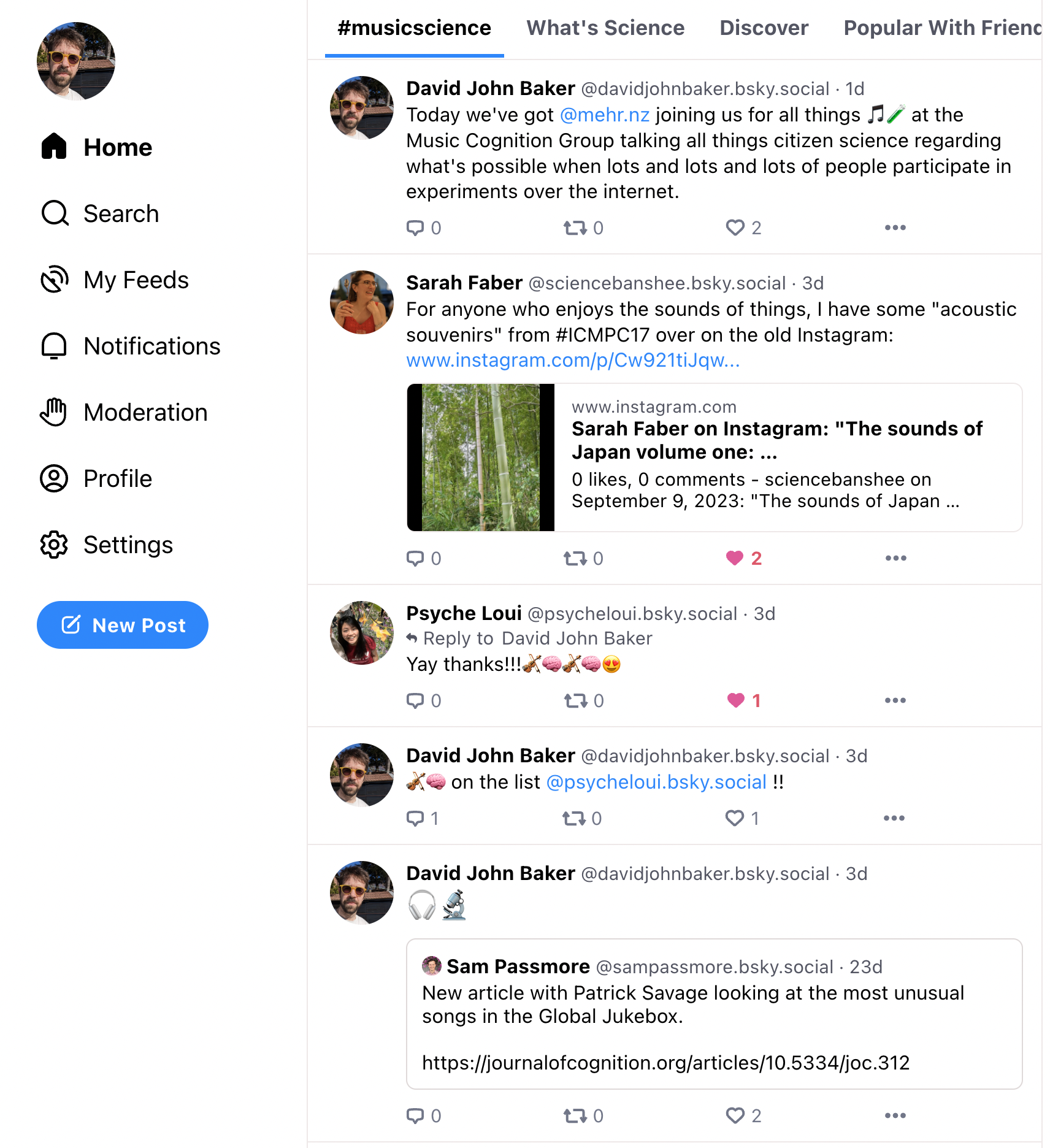Screen dimensions: 1050x1148
Task: Unlike Psyche Loui's 'Yay thanks' reply
Action: click(x=743, y=700)
